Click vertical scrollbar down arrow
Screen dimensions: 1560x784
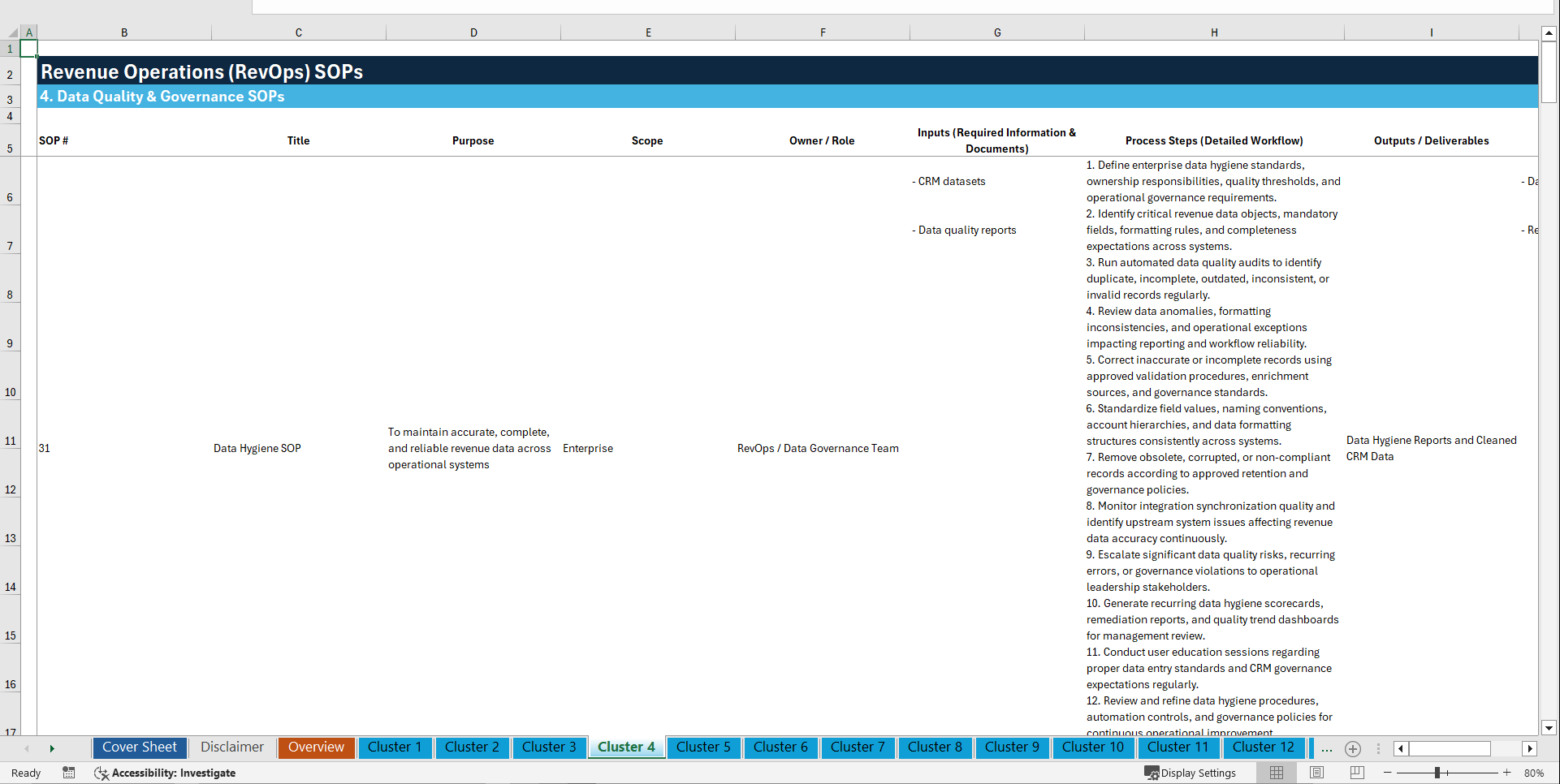tap(1549, 728)
